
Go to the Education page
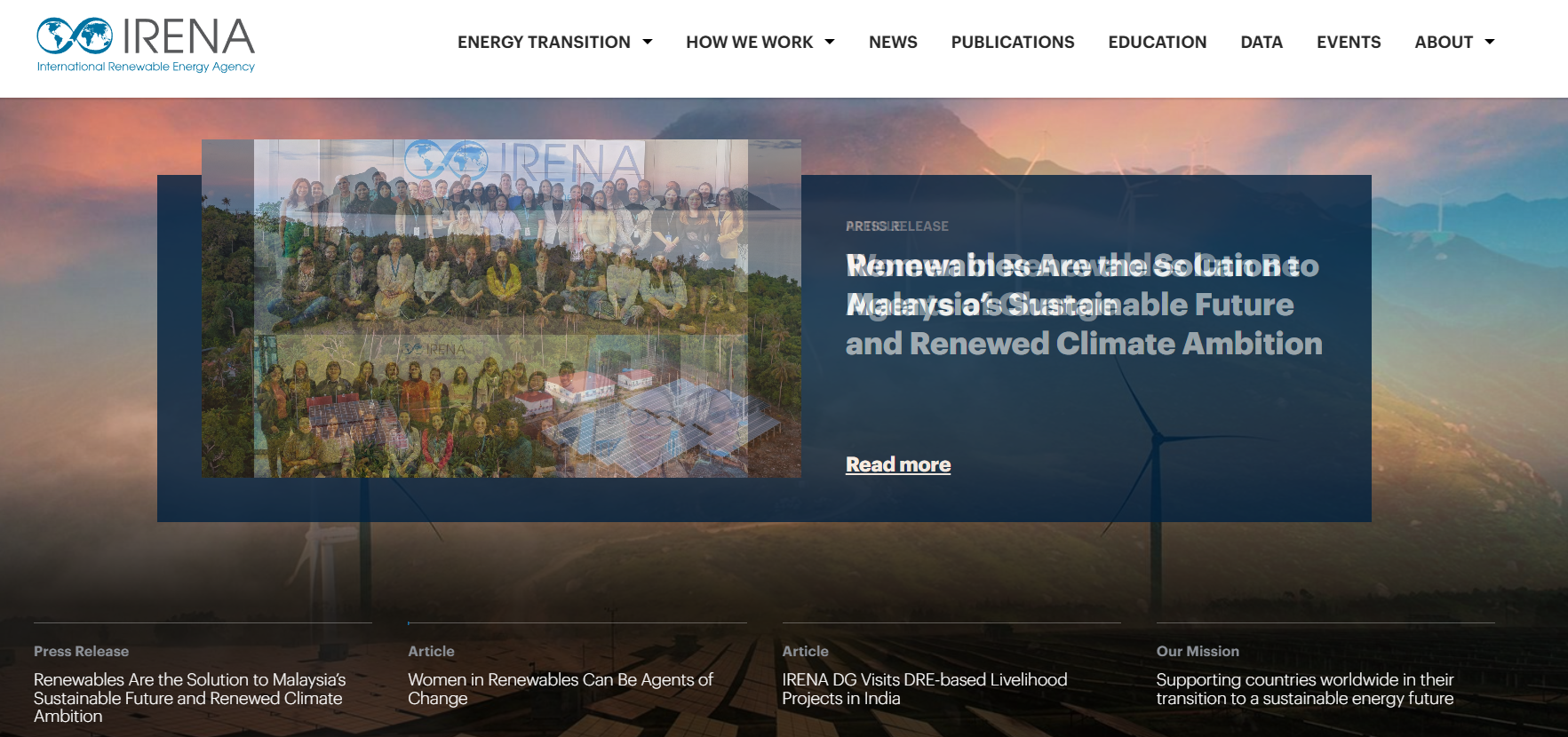point(1157,42)
